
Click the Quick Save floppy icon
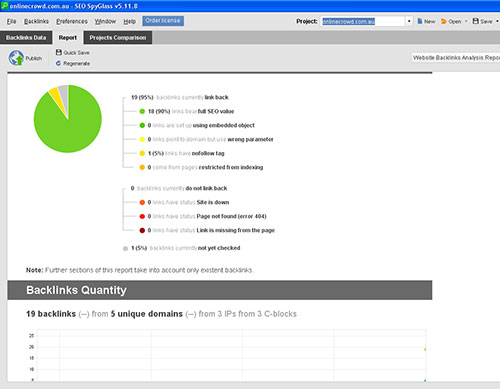click(x=59, y=52)
